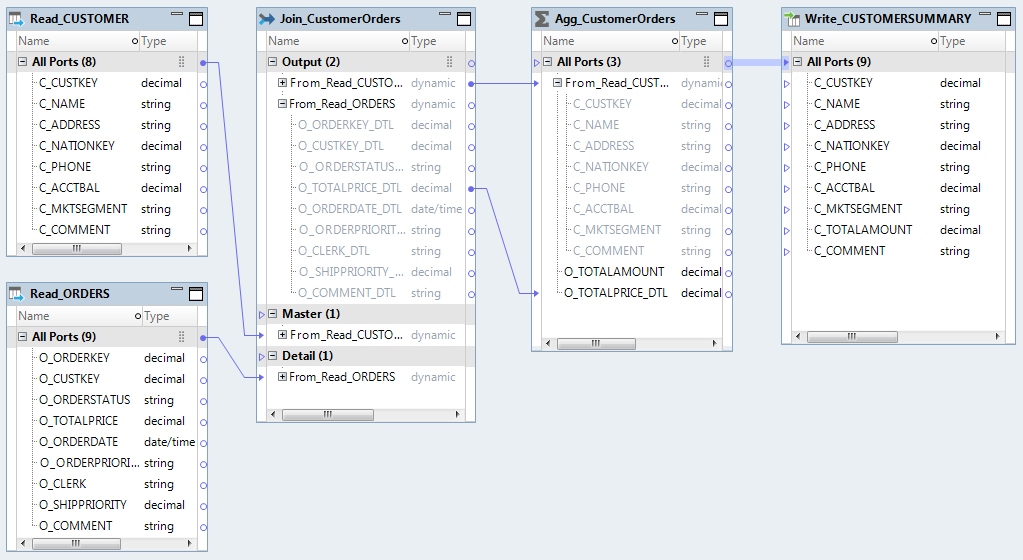The width and height of the screenshot is (1023, 560).
Task: Select O_SHIPPRIORITY port in Read_ORDERS
Action: pos(83,505)
